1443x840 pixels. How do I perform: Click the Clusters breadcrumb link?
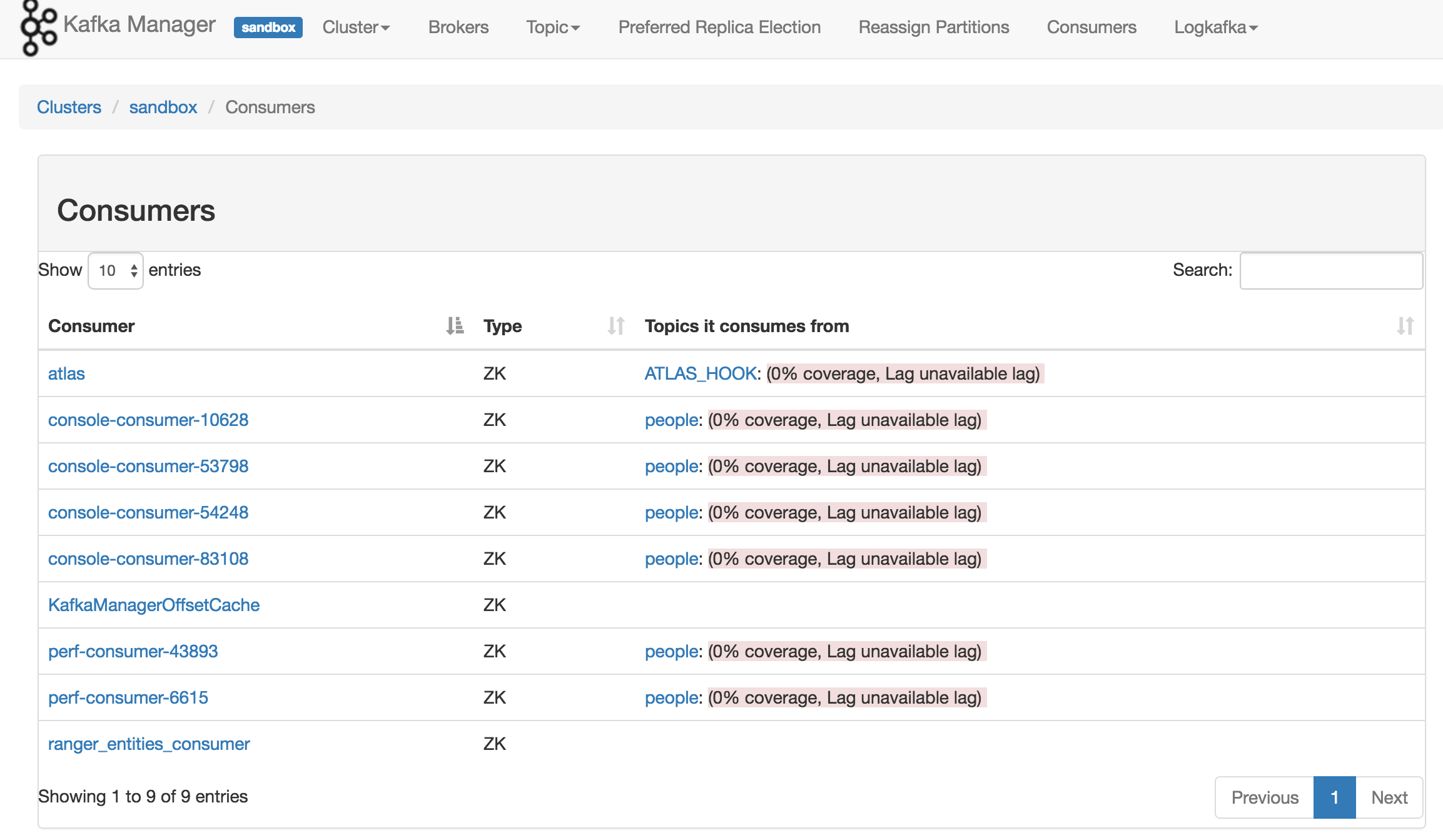pyautogui.click(x=69, y=107)
